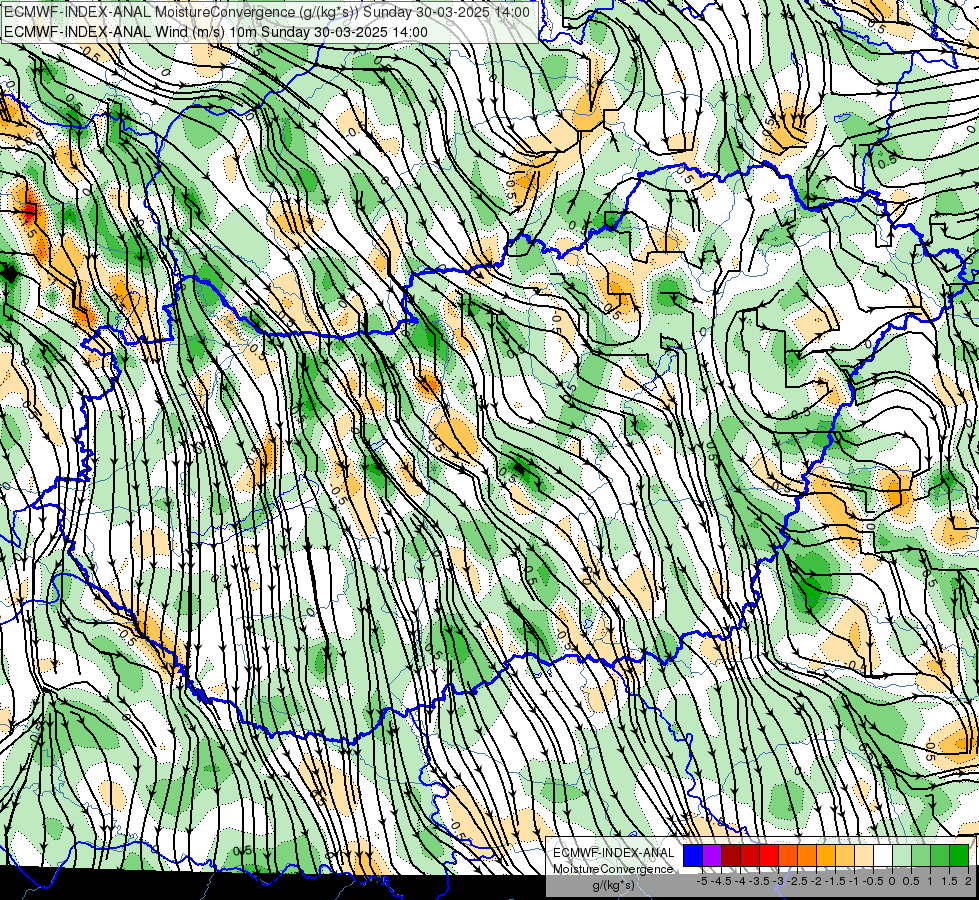Image resolution: width=979 pixels, height=900 pixels.
Task: Select the darkest green legend swatch
Action: [959, 856]
